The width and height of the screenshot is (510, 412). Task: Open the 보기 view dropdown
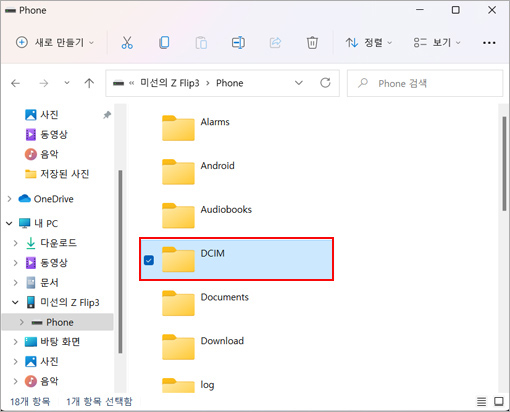[x=437, y=43]
